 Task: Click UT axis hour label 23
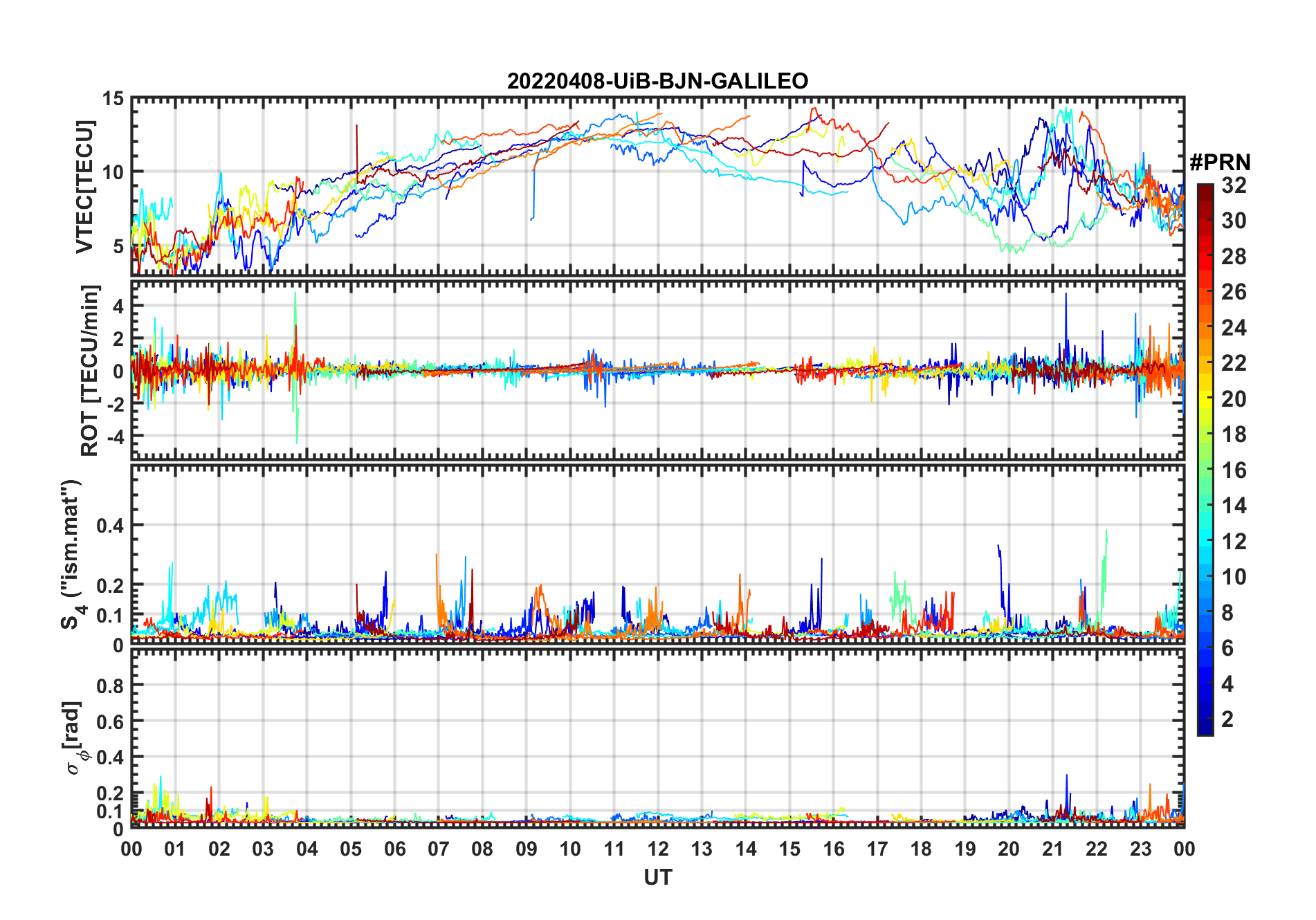click(1140, 849)
